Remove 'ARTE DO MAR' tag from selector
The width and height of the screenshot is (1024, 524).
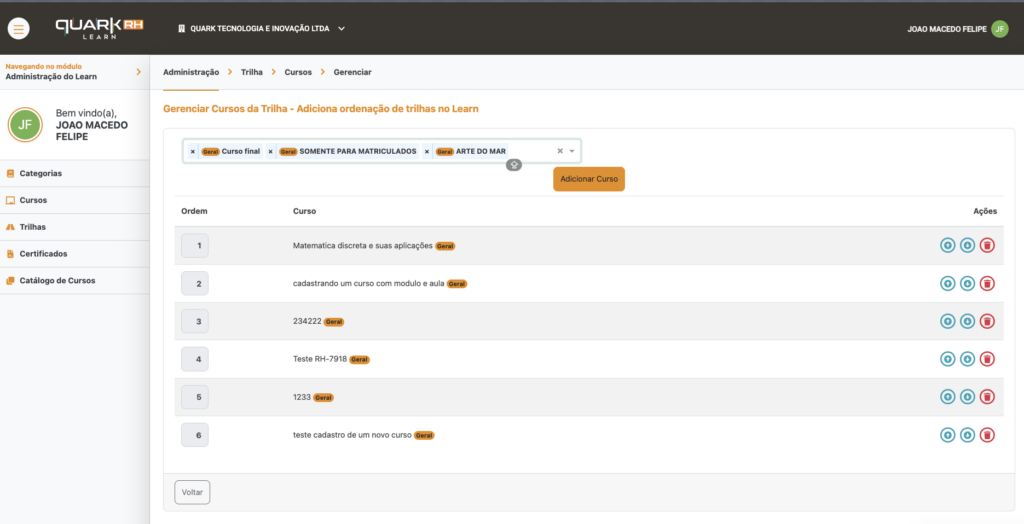click(426, 152)
